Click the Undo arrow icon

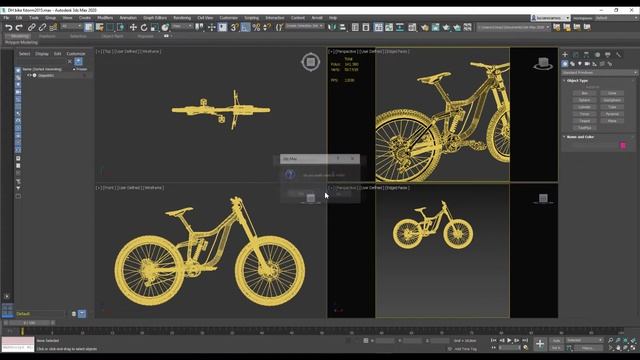coord(9,27)
